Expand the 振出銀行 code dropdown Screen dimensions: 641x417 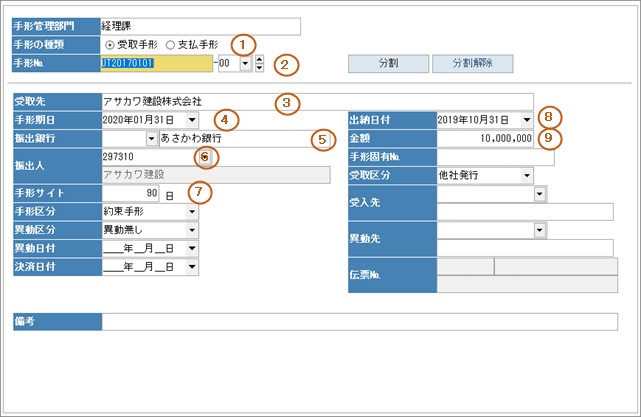pos(151,138)
